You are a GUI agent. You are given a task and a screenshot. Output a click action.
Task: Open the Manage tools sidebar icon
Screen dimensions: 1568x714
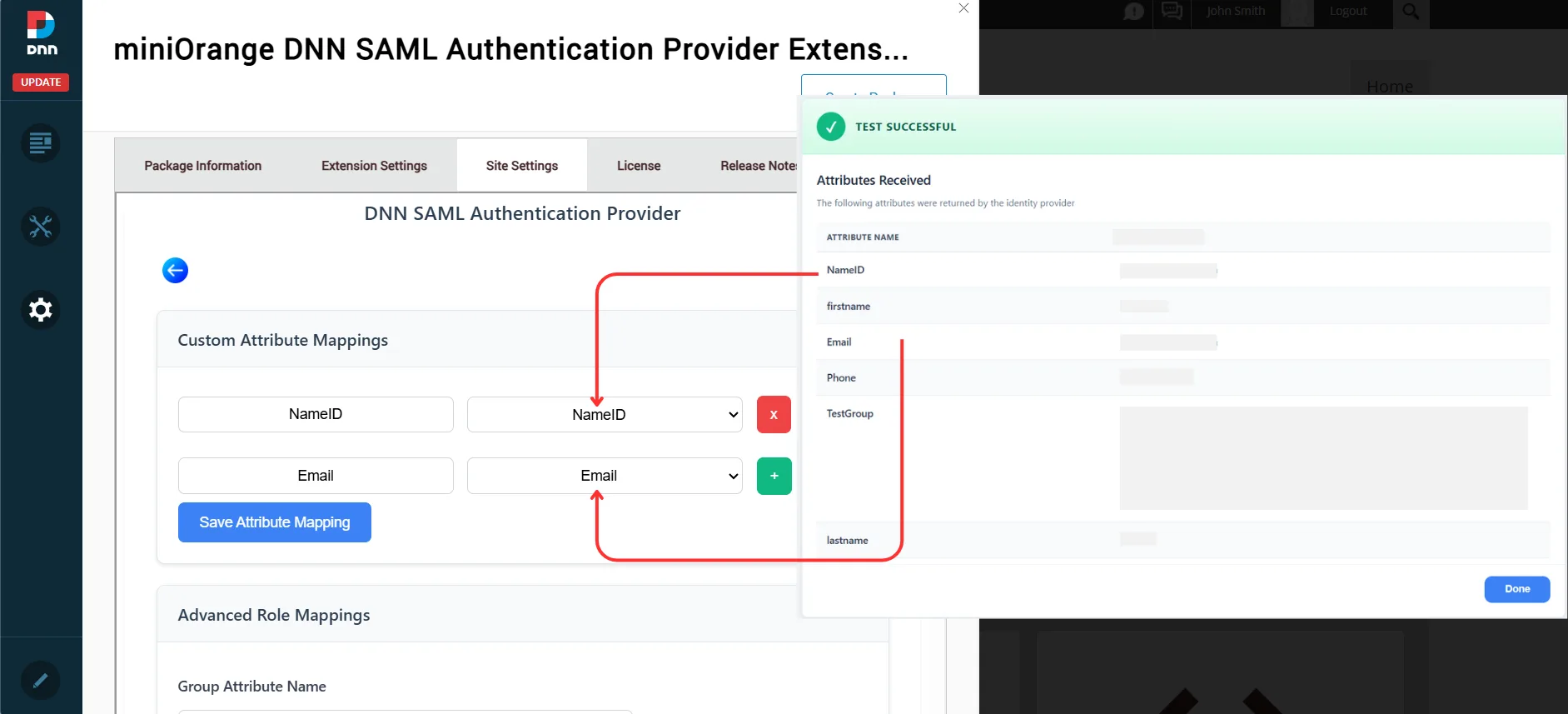[41, 227]
